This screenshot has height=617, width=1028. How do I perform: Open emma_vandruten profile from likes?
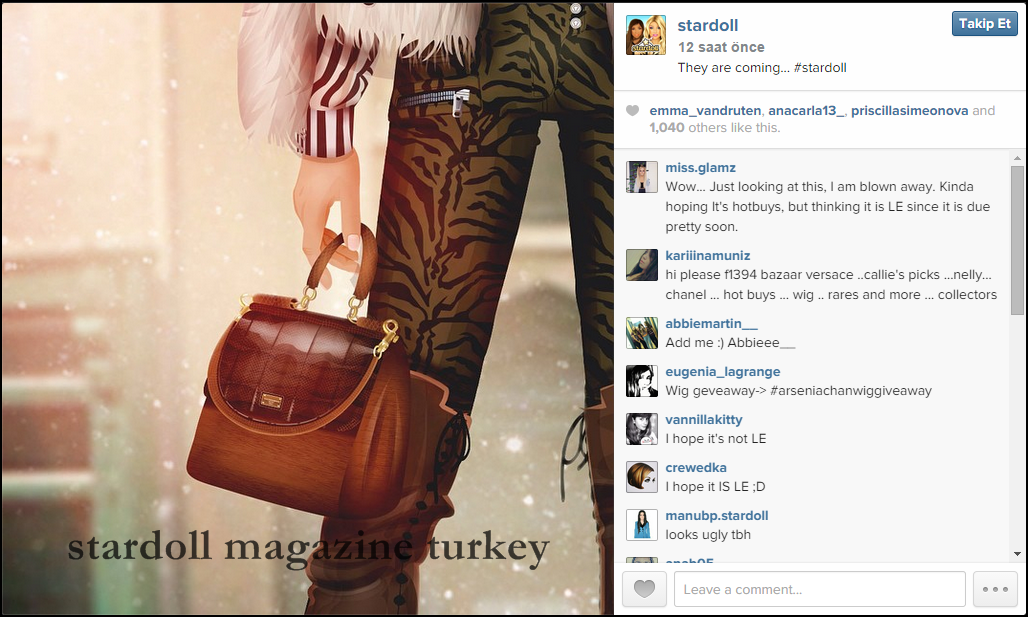[705, 111]
